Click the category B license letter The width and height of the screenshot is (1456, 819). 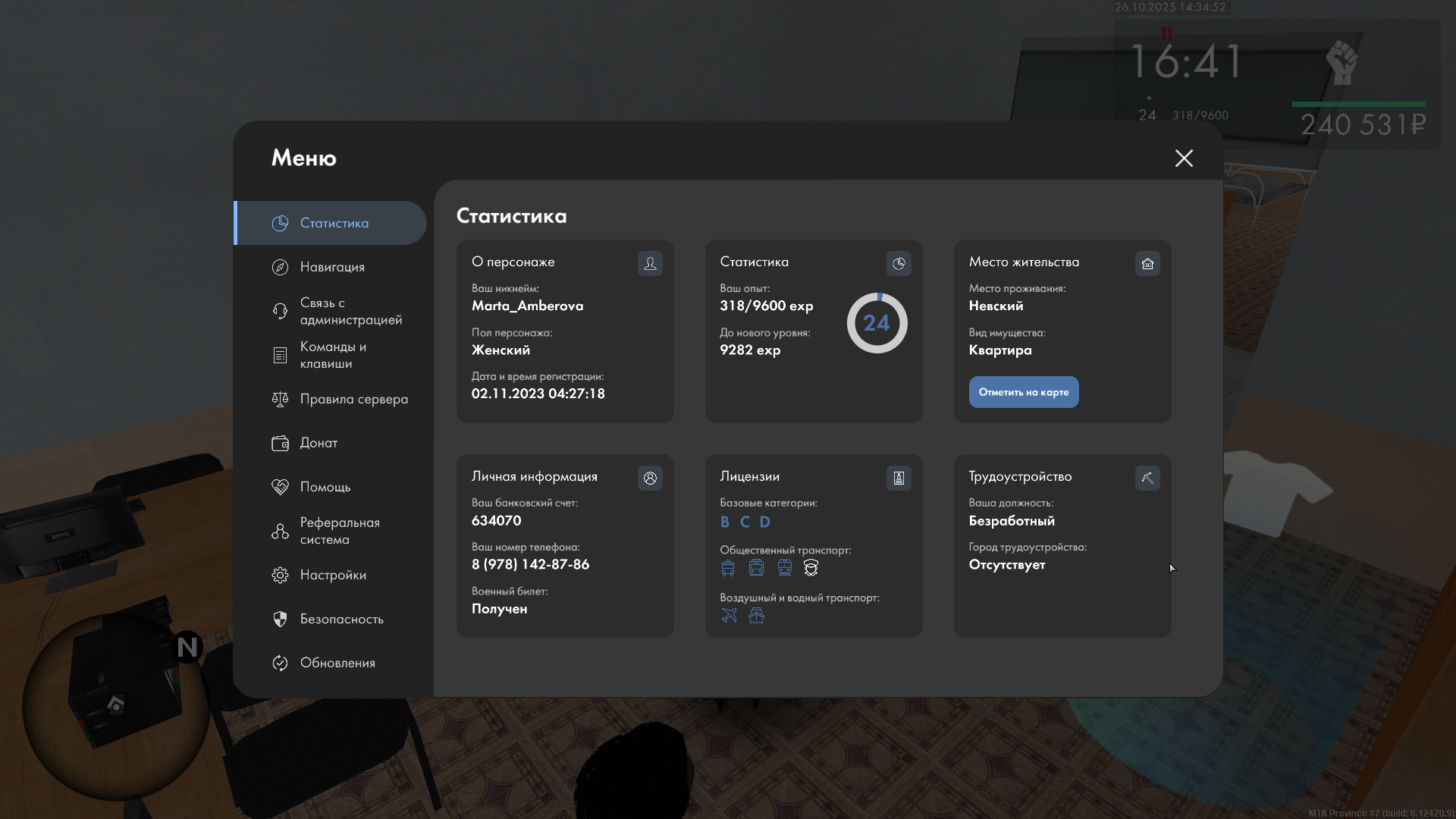[725, 522]
